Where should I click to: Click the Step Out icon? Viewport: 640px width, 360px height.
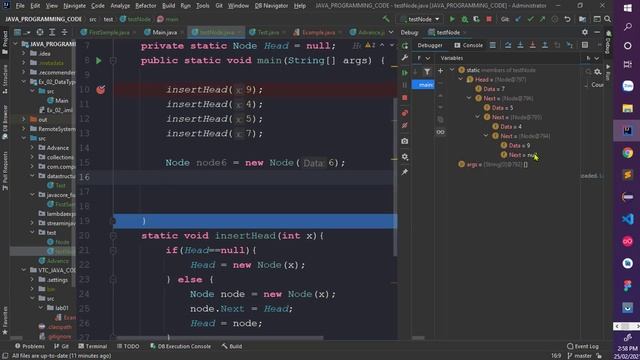544,45
